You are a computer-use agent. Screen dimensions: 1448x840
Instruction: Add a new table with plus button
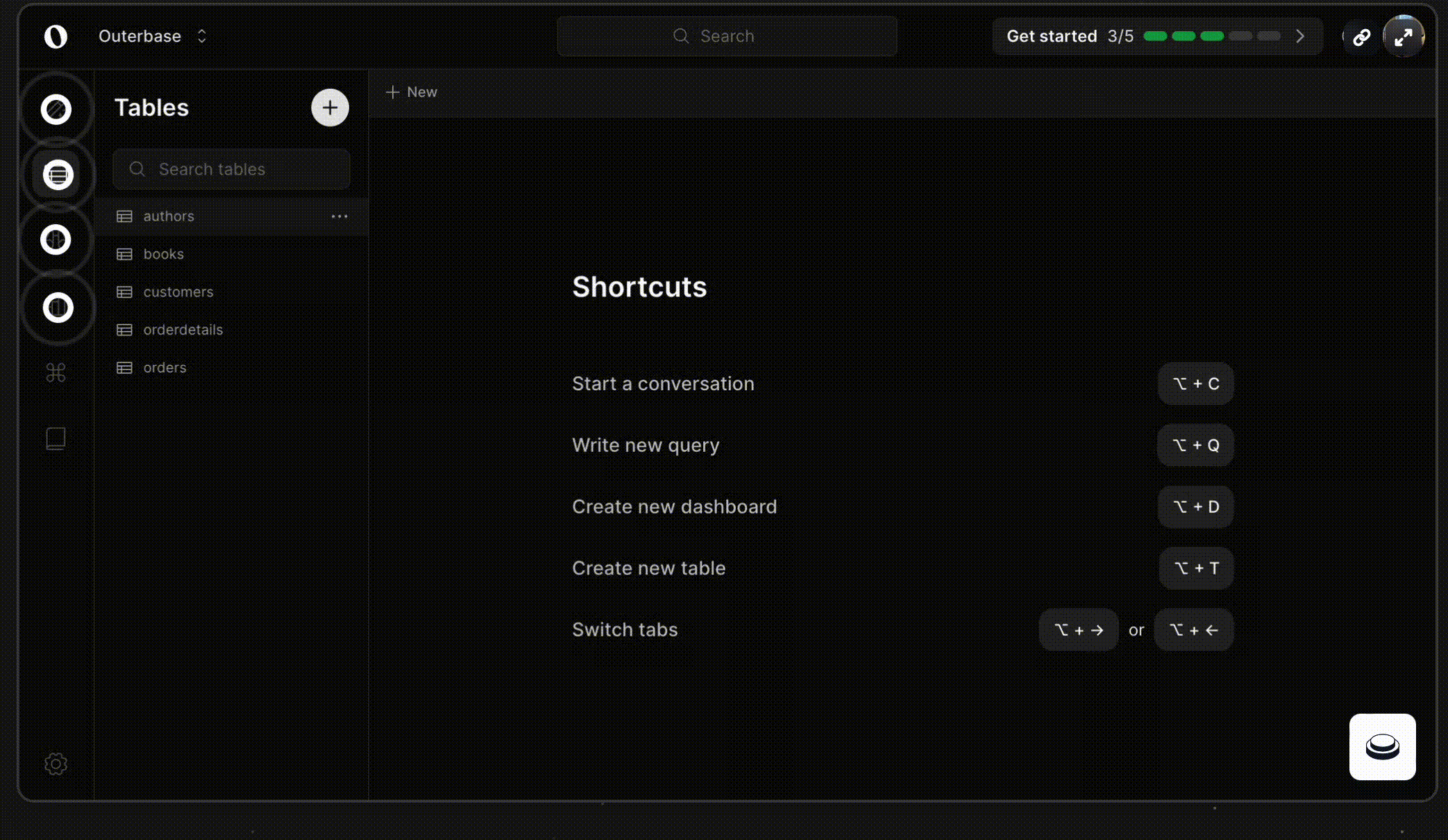click(330, 108)
